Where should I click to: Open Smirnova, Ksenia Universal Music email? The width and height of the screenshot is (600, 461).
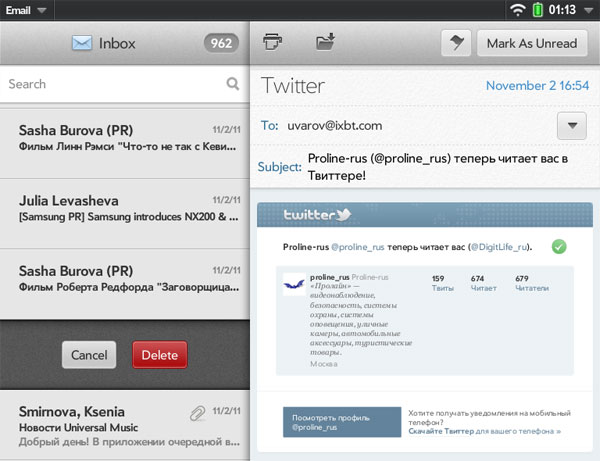tap(125, 425)
